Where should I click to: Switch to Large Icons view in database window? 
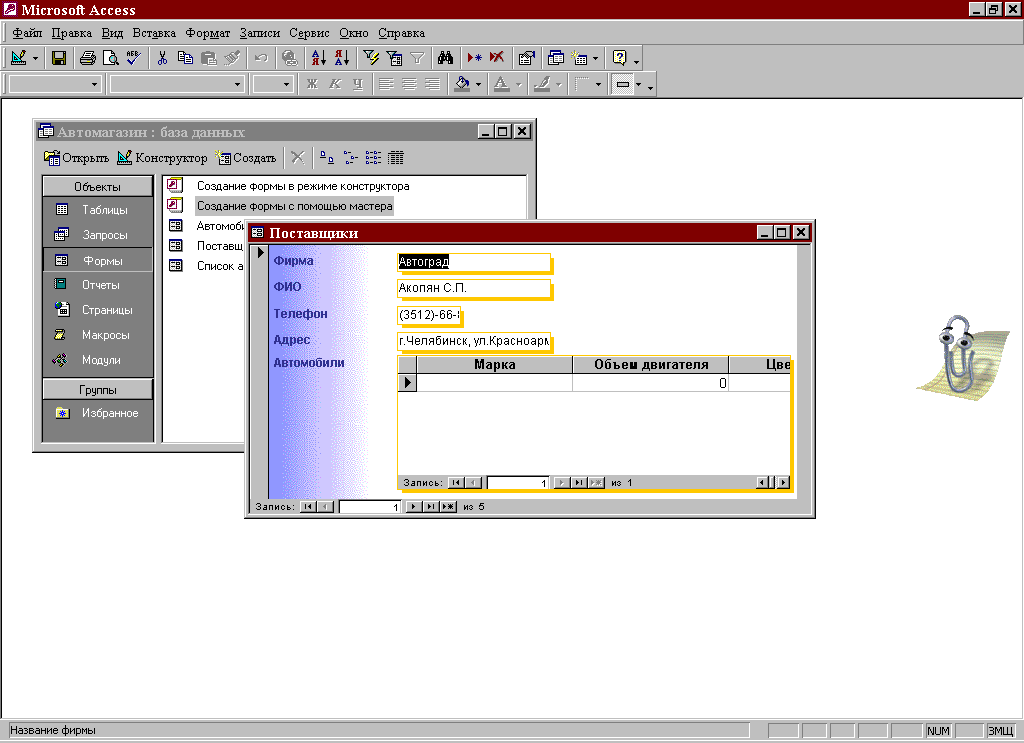tap(327, 157)
